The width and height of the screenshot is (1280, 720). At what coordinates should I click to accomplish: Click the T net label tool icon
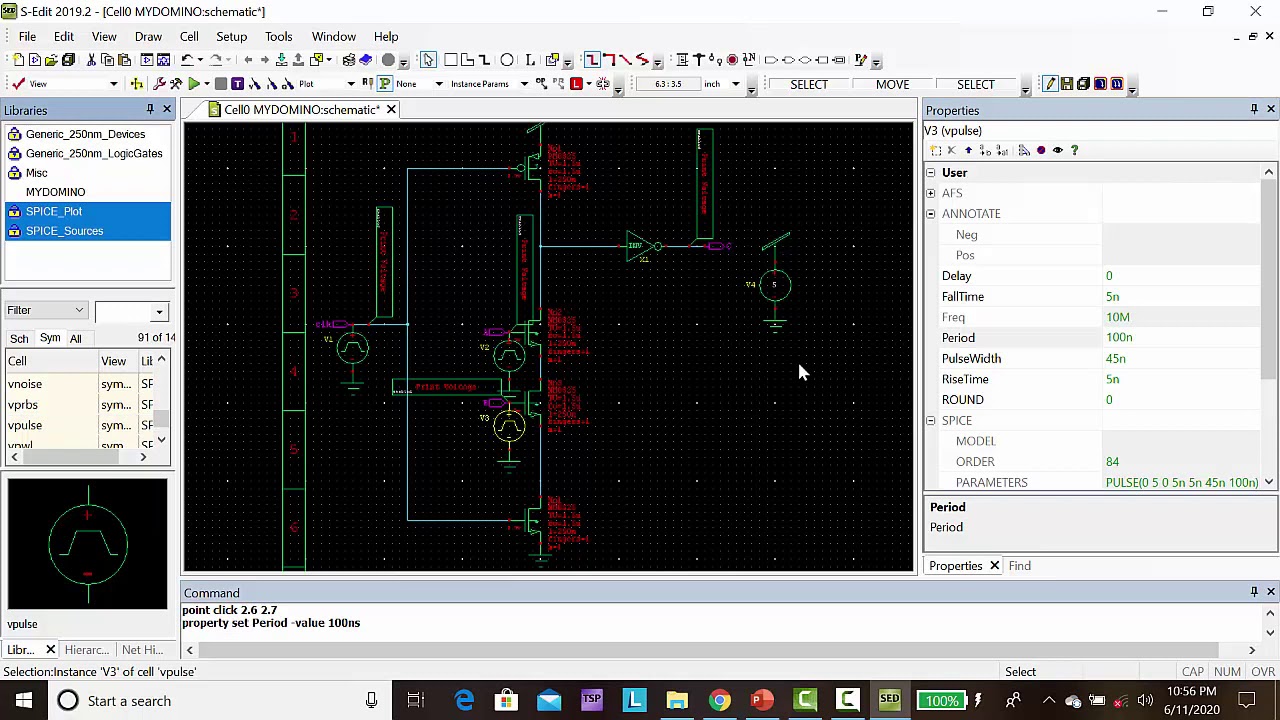698,59
